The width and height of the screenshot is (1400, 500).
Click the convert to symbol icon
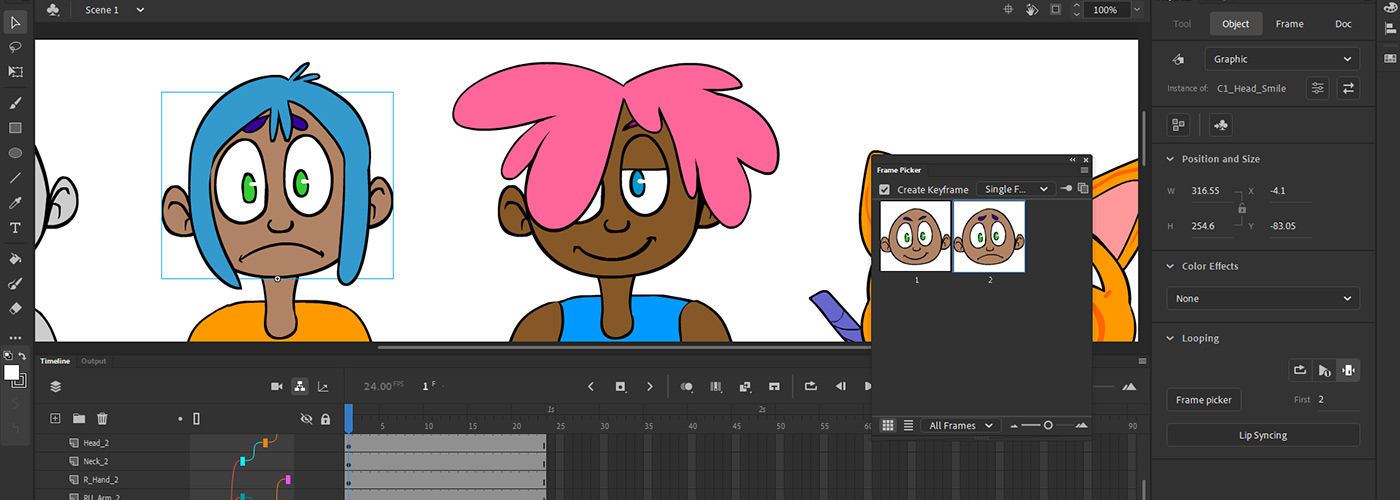(x=1220, y=125)
